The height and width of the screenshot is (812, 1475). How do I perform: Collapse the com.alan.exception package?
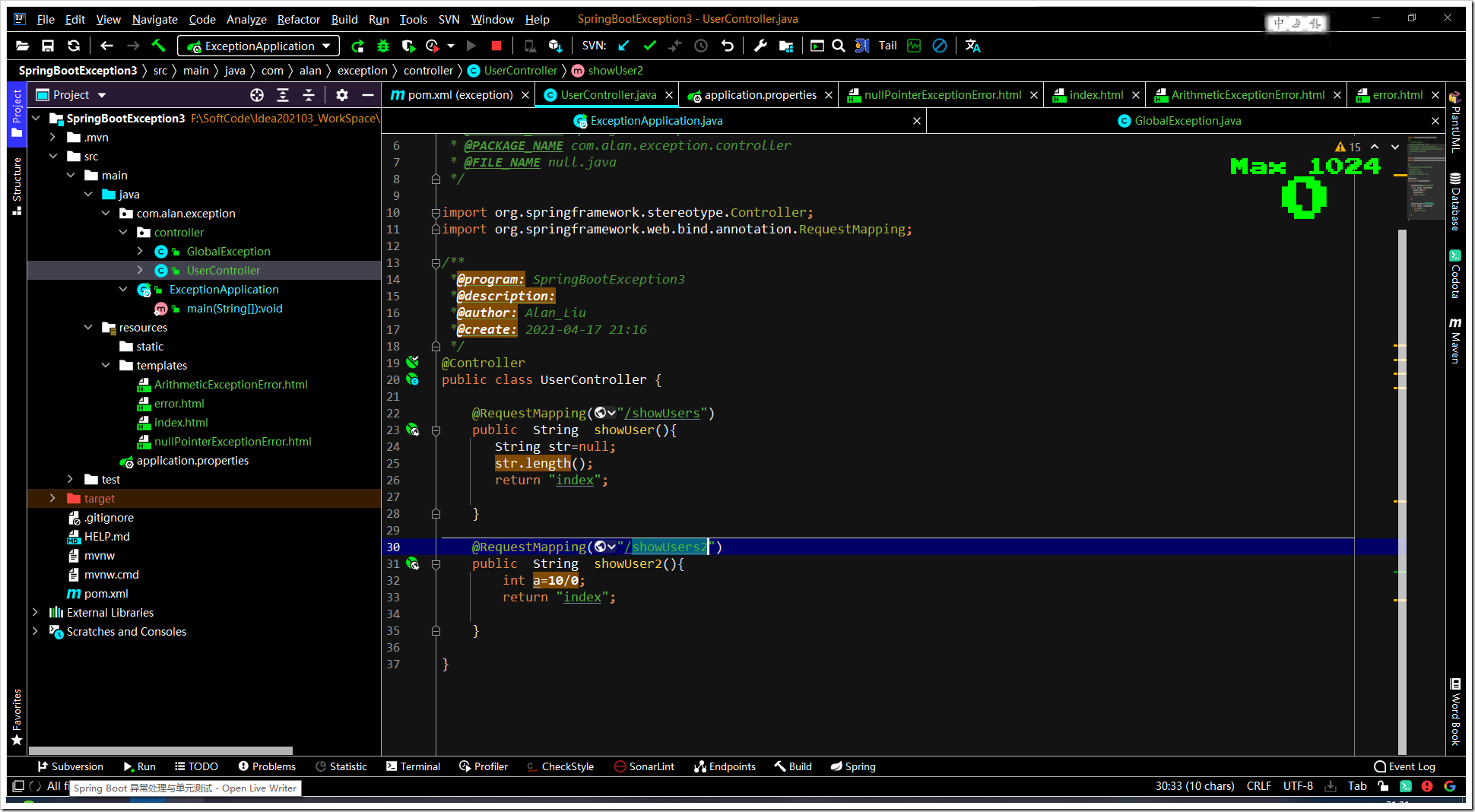(105, 213)
